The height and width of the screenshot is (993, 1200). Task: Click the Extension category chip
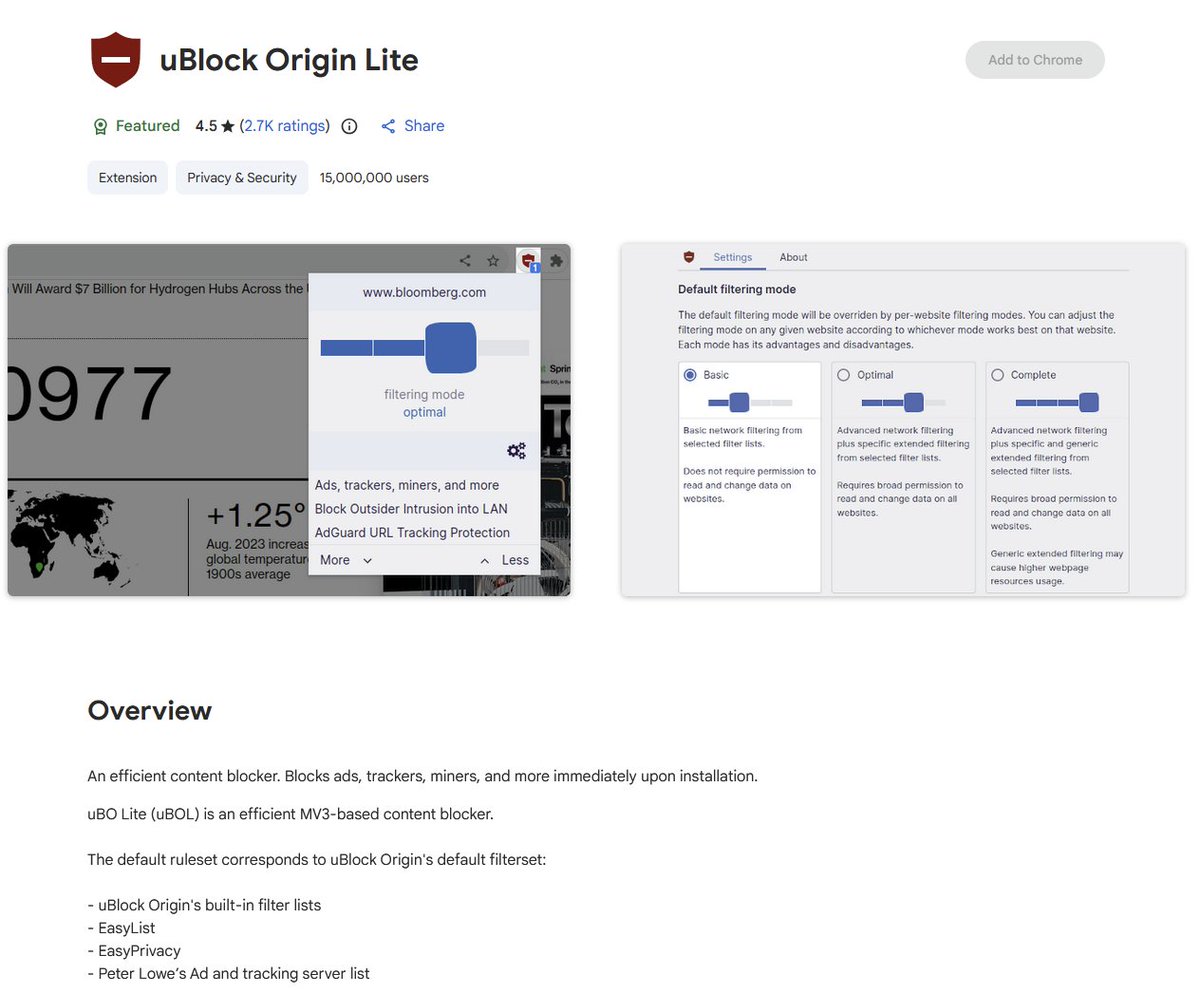(x=128, y=178)
